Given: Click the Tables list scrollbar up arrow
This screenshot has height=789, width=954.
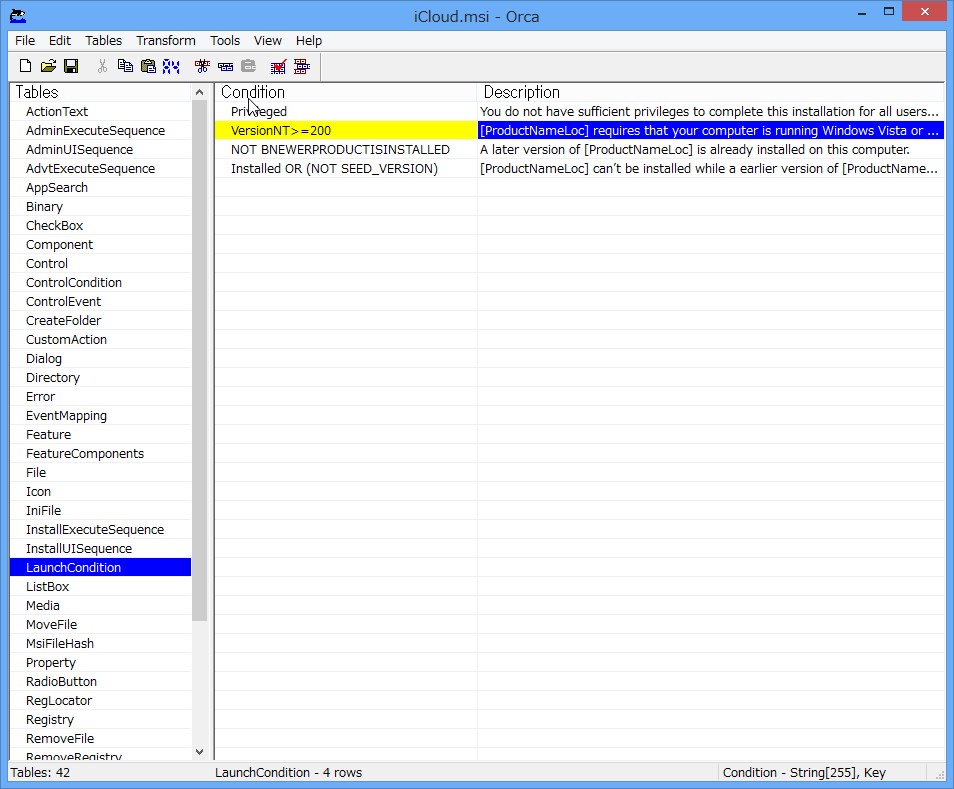Looking at the screenshot, I should click(199, 92).
